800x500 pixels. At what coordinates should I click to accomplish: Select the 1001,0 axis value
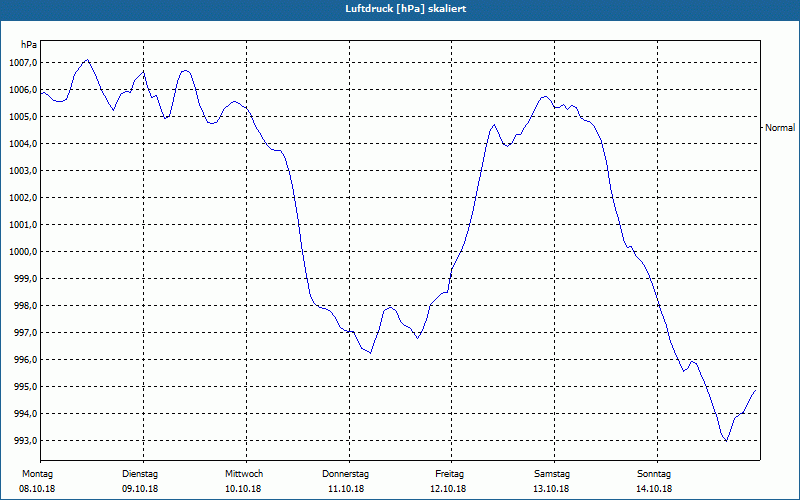(23, 225)
